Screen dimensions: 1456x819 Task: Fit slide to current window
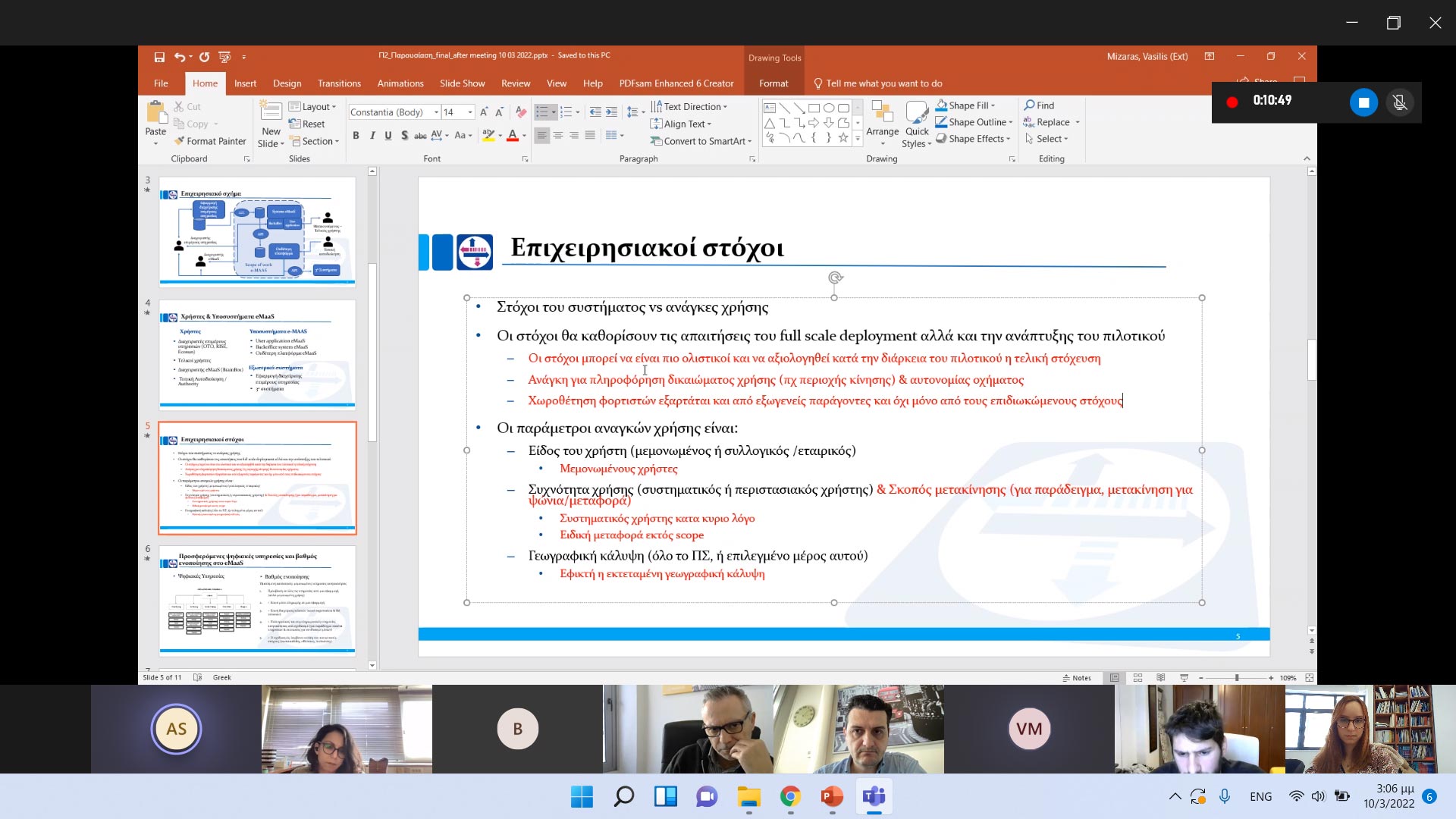pos(1310,678)
